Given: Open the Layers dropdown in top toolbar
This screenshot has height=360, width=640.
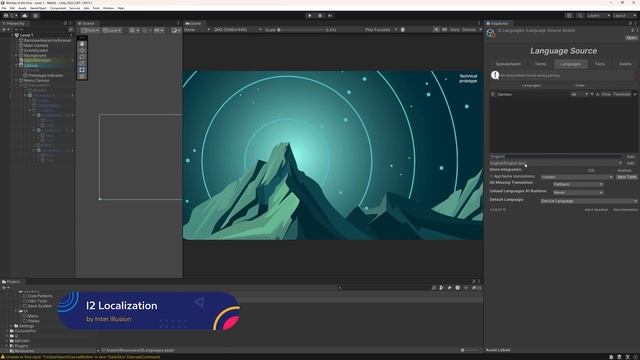Looking at the screenshot, I should [598, 16].
